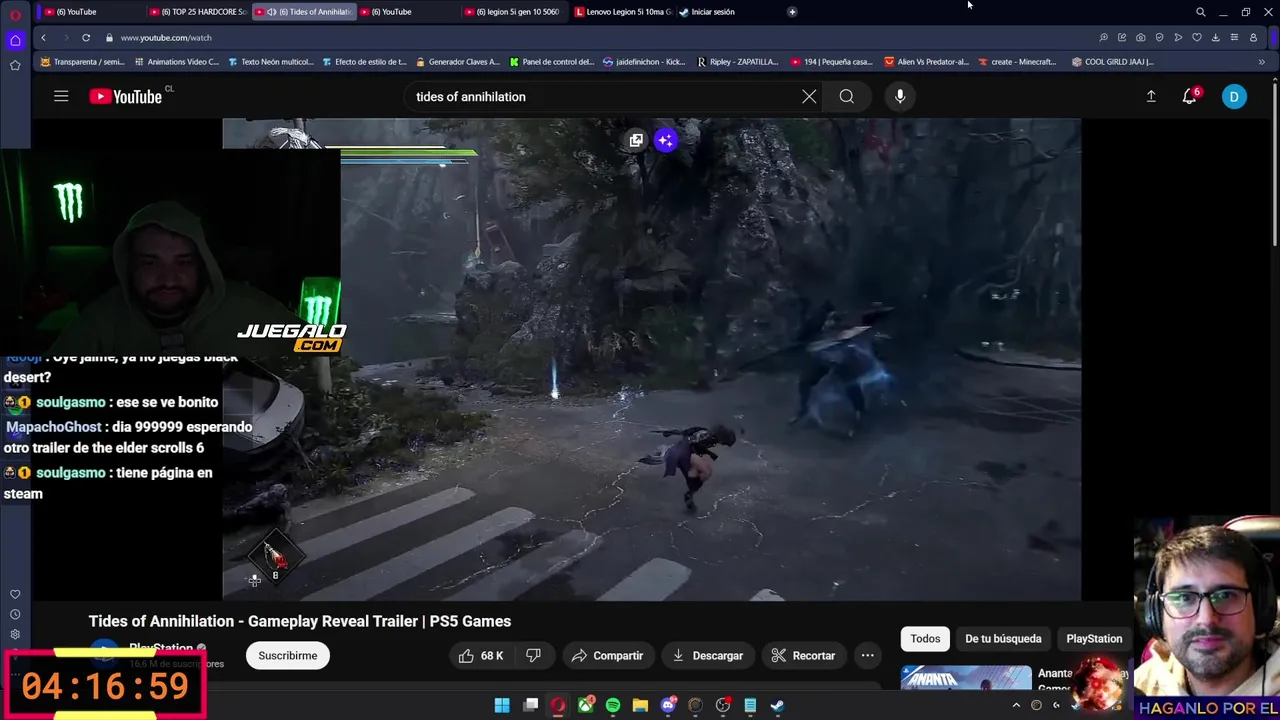The width and height of the screenshot is (1280, 720).
Task: Show hidden tray icons chevron
Action: [x=1016, y=705]
